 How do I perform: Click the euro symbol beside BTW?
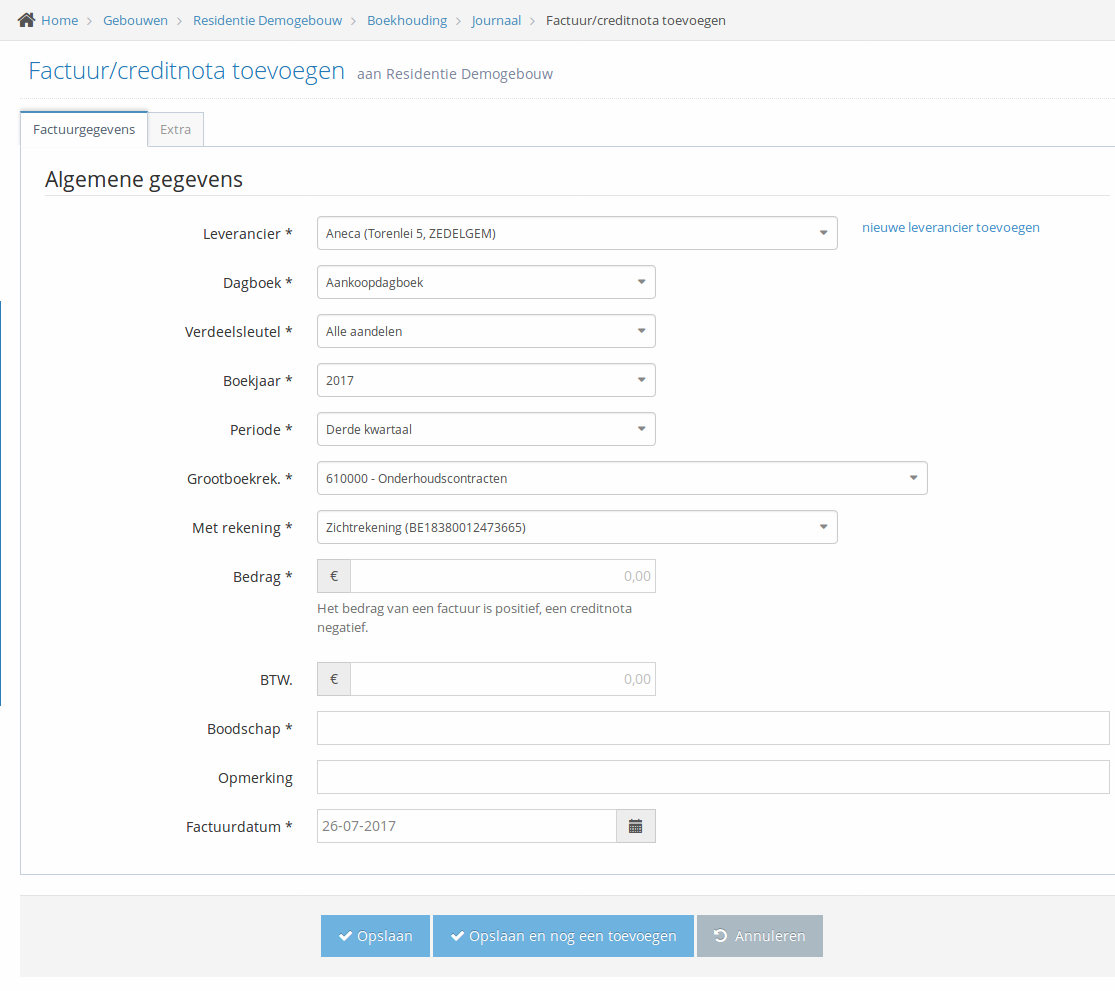334,679
